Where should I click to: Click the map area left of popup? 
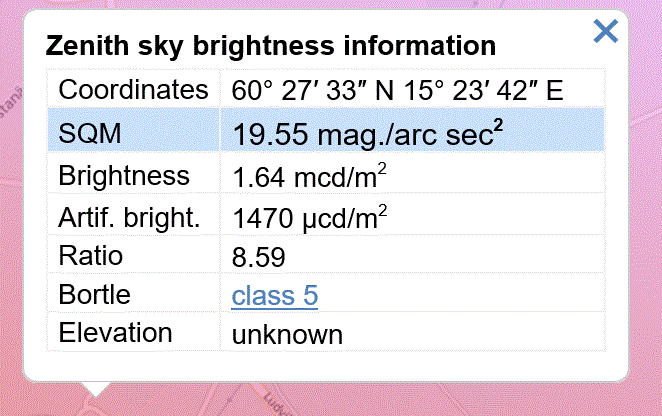click(x=11, y=211)
